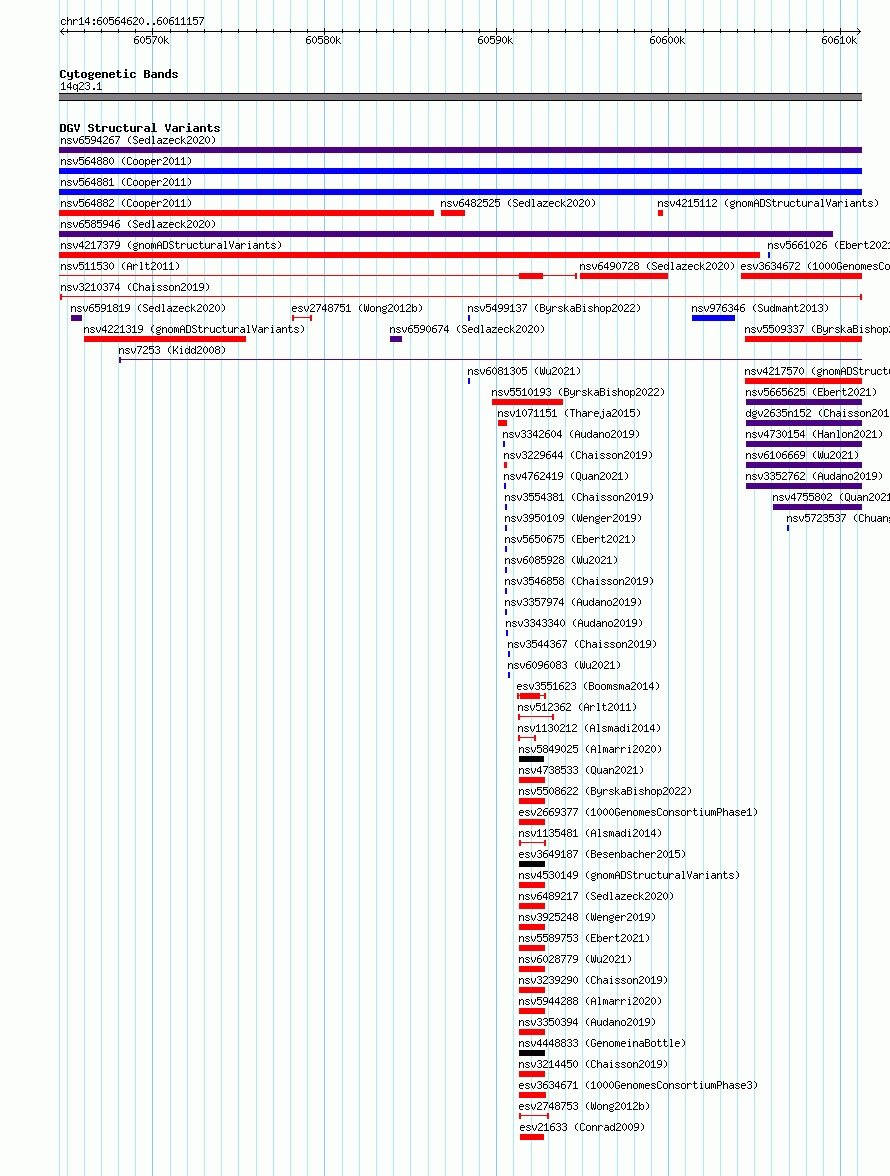Click nsv5499137 (ByrskaBishop2022) label

554,308
